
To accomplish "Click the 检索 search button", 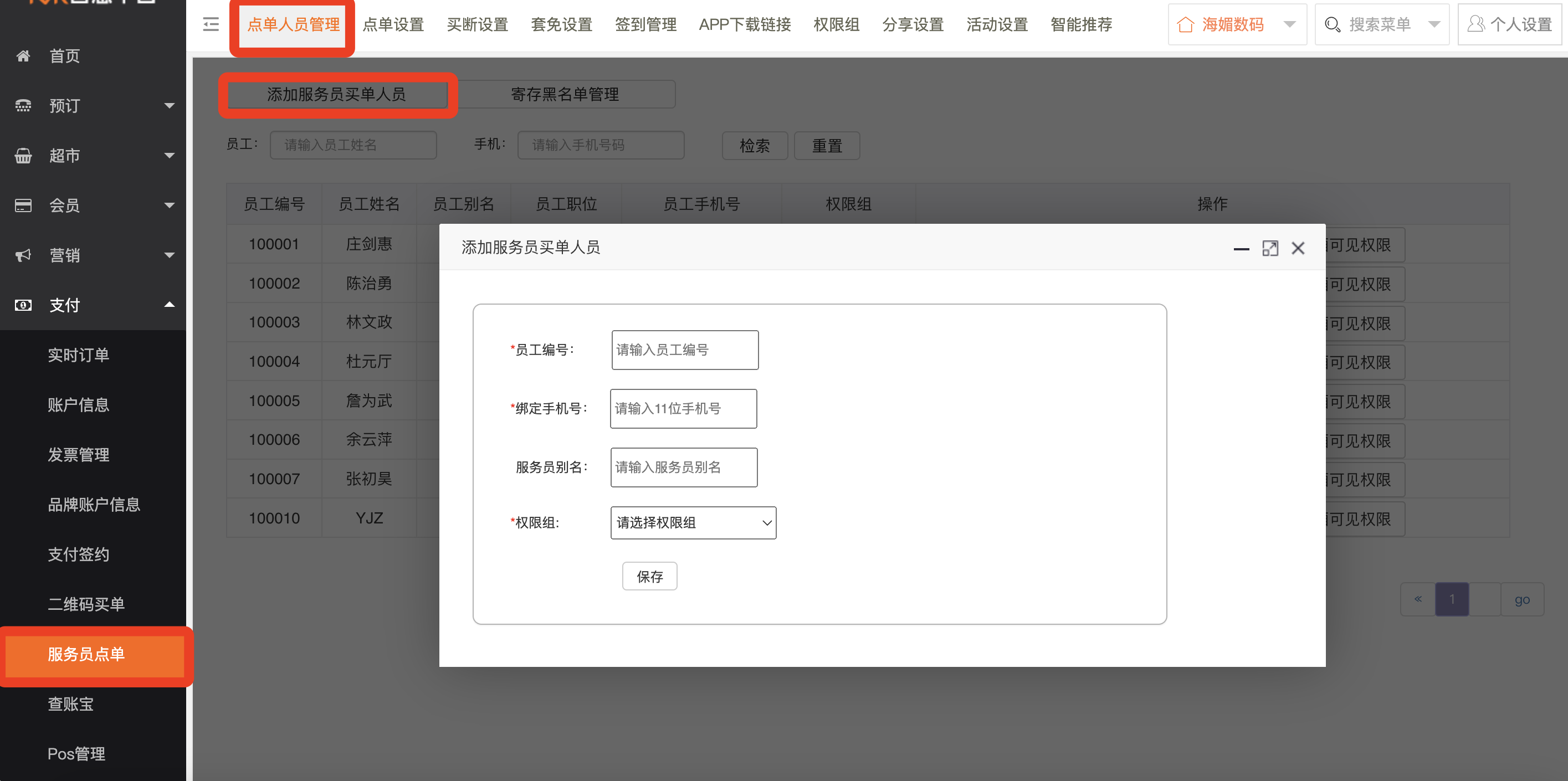I will (x=755, y=146).
